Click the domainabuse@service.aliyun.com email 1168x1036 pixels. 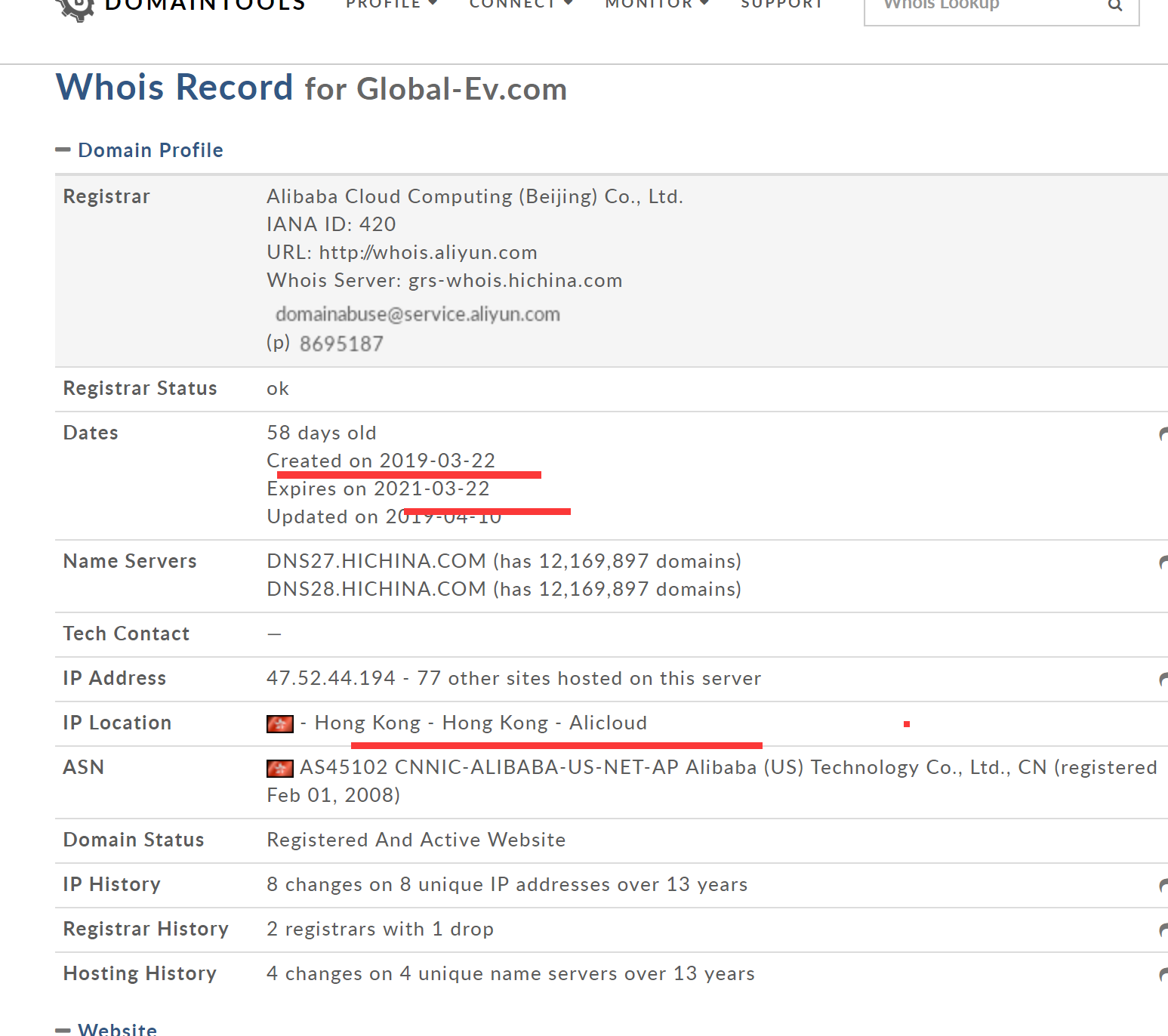[x=418, y=314]
